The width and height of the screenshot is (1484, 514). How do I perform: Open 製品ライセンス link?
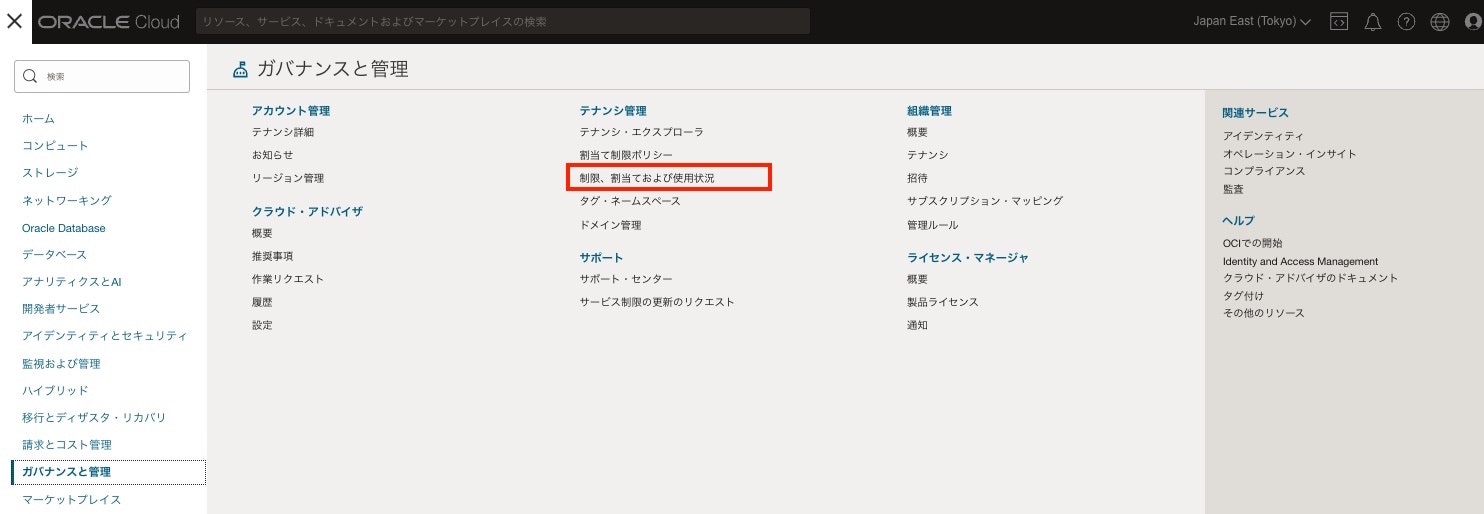(x=943, y=302)
